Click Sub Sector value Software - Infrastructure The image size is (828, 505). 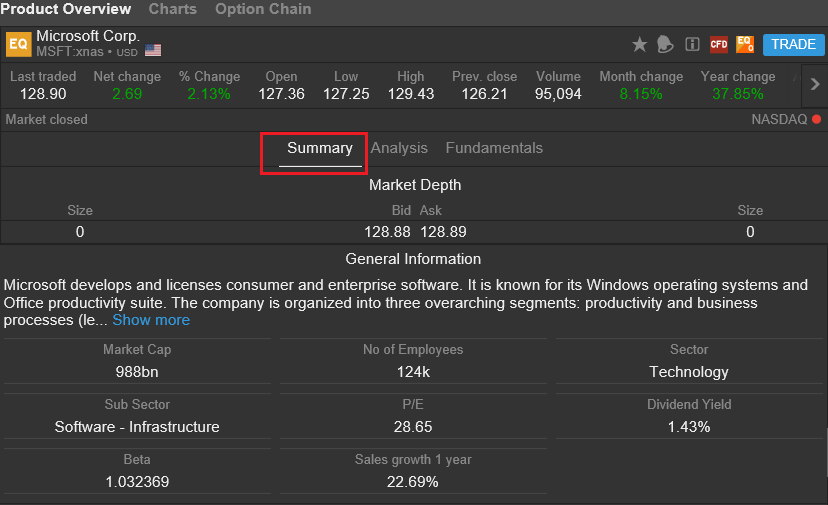click(137, 427)
